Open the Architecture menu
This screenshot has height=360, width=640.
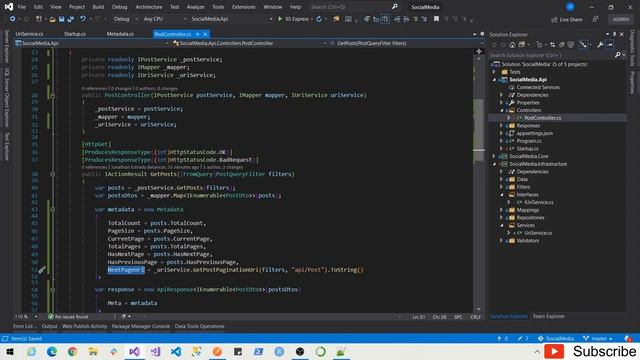[x=149, y=7]
